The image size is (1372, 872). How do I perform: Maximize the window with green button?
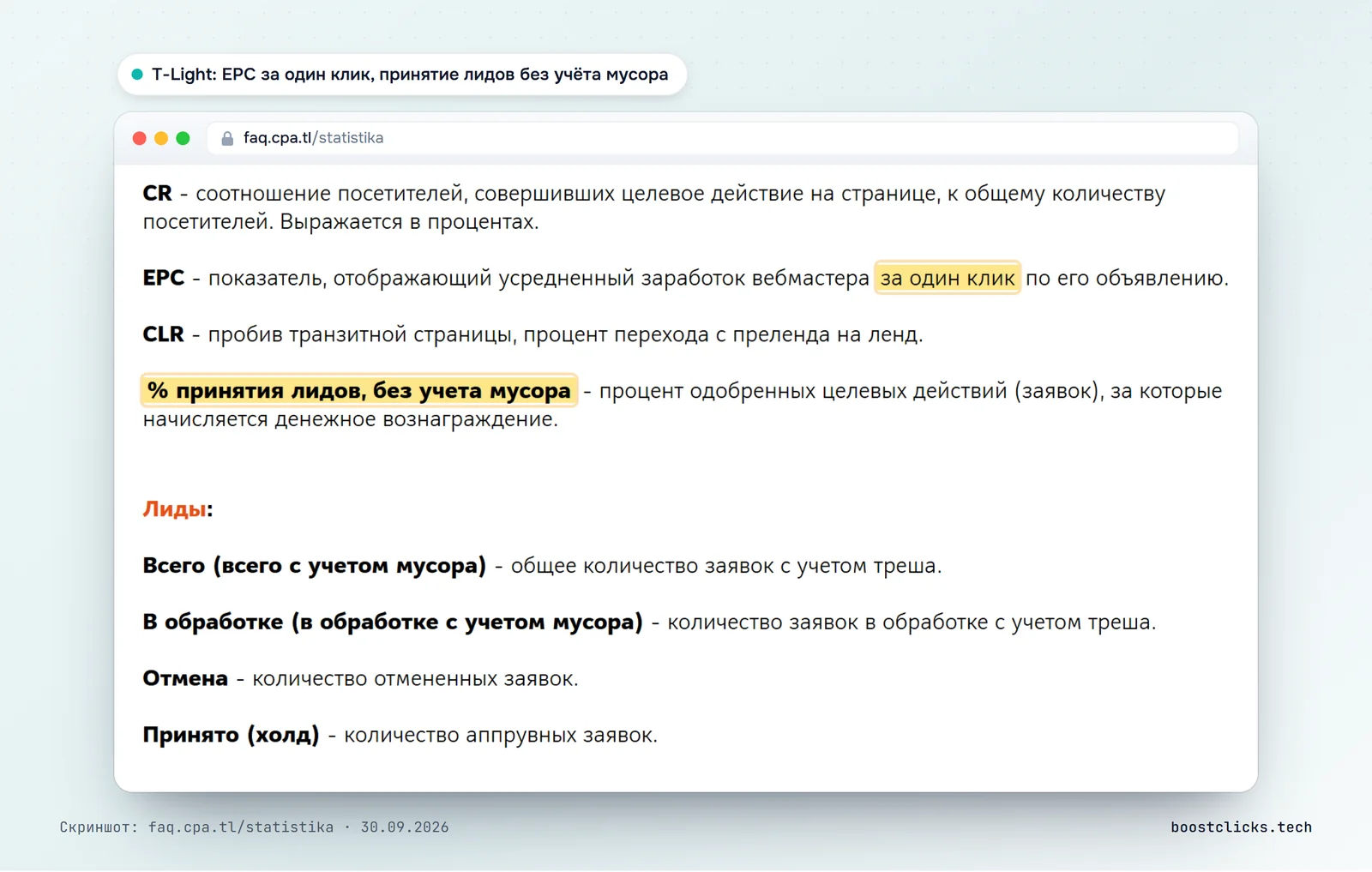click(183, 138)
